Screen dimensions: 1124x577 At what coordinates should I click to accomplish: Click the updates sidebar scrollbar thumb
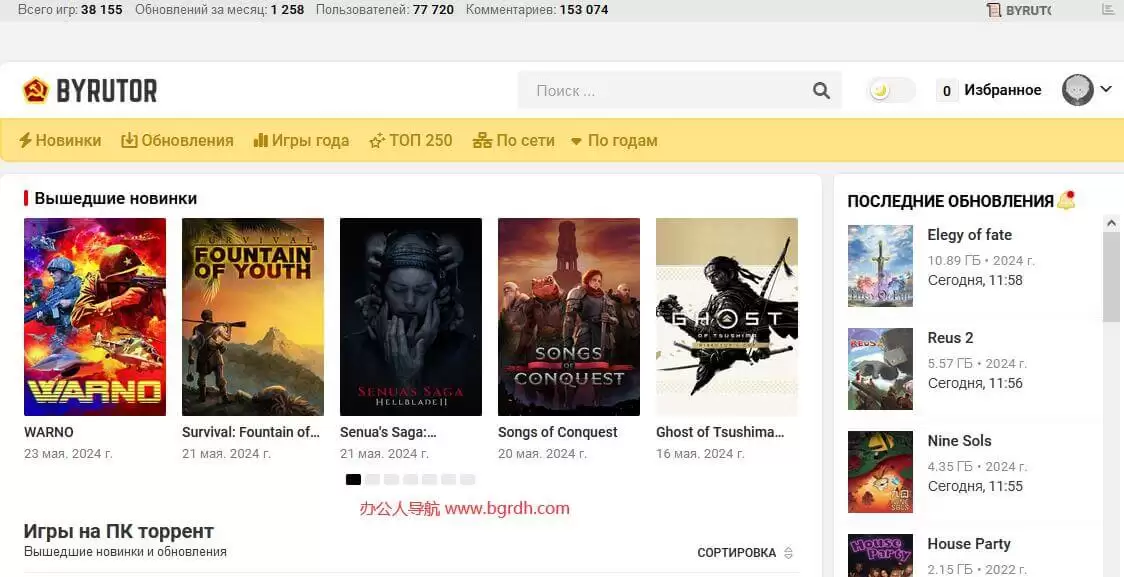coord(1111,277)
